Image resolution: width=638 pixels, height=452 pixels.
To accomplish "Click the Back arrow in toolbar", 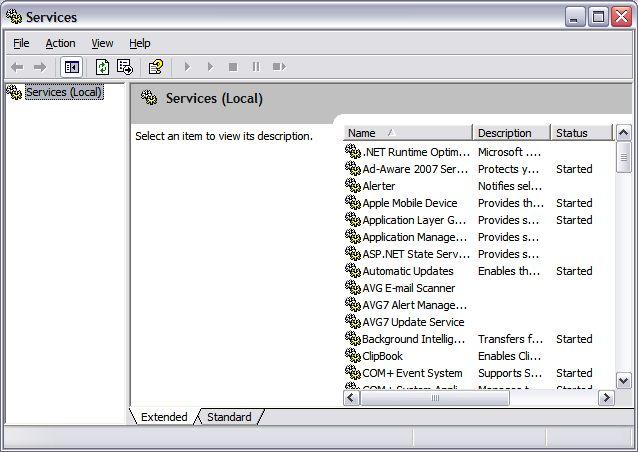I will coord(17,67).
